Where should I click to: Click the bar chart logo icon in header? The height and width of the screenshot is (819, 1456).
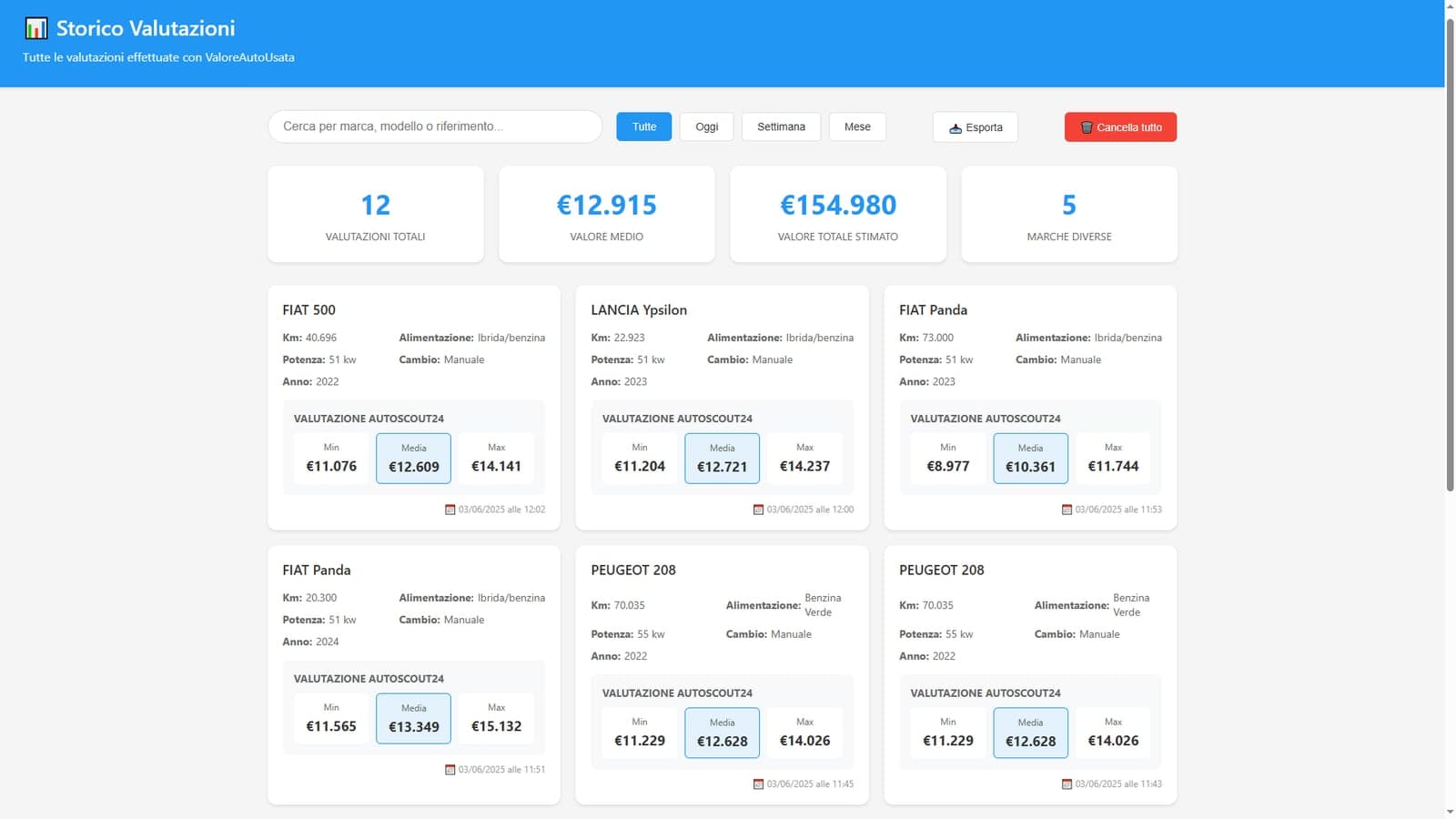click(x=35, y=28)
